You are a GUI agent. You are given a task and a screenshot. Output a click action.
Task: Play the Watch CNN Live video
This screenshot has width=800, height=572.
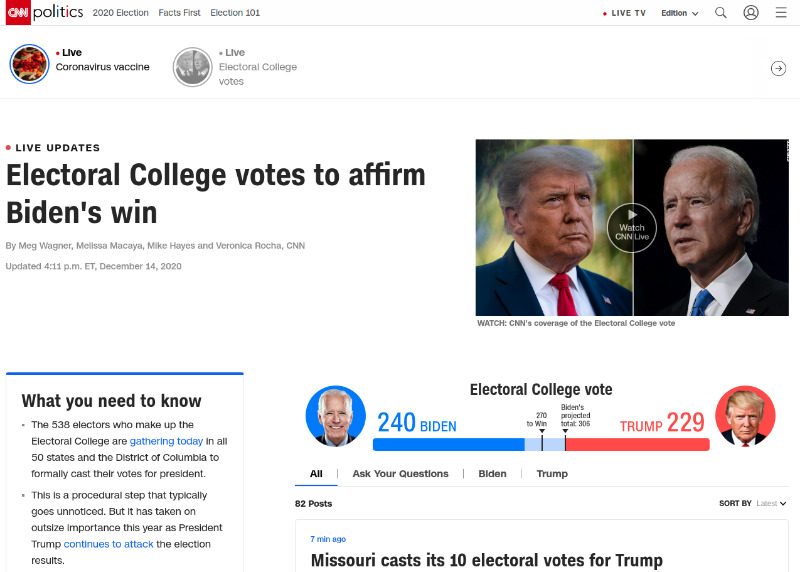(x=632, y=228)
